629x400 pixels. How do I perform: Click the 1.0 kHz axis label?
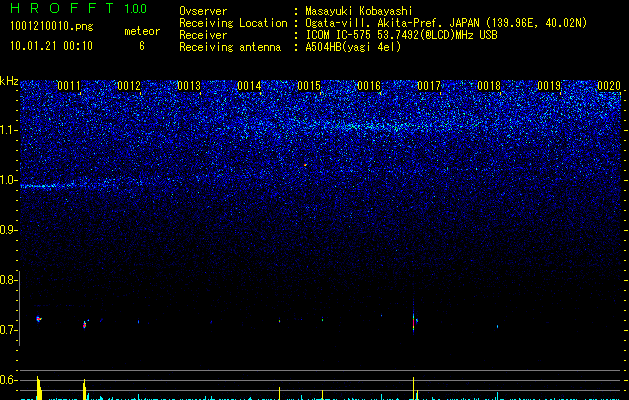click(x=7, y=180)
